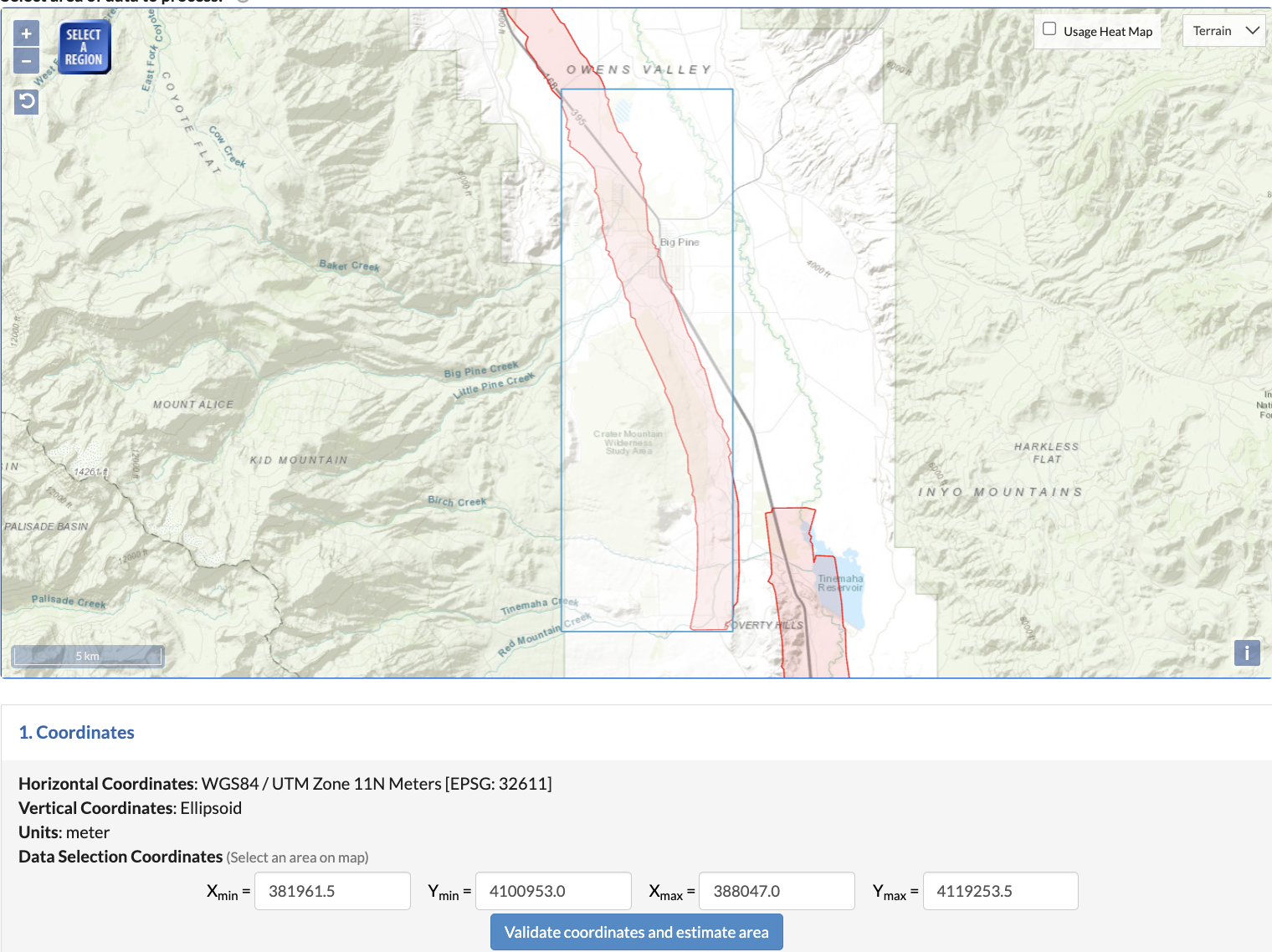Enable the Usage Heat Map checkbox
The height and width of the screenshot is (952, 1272).
[x=1049, y=29]
